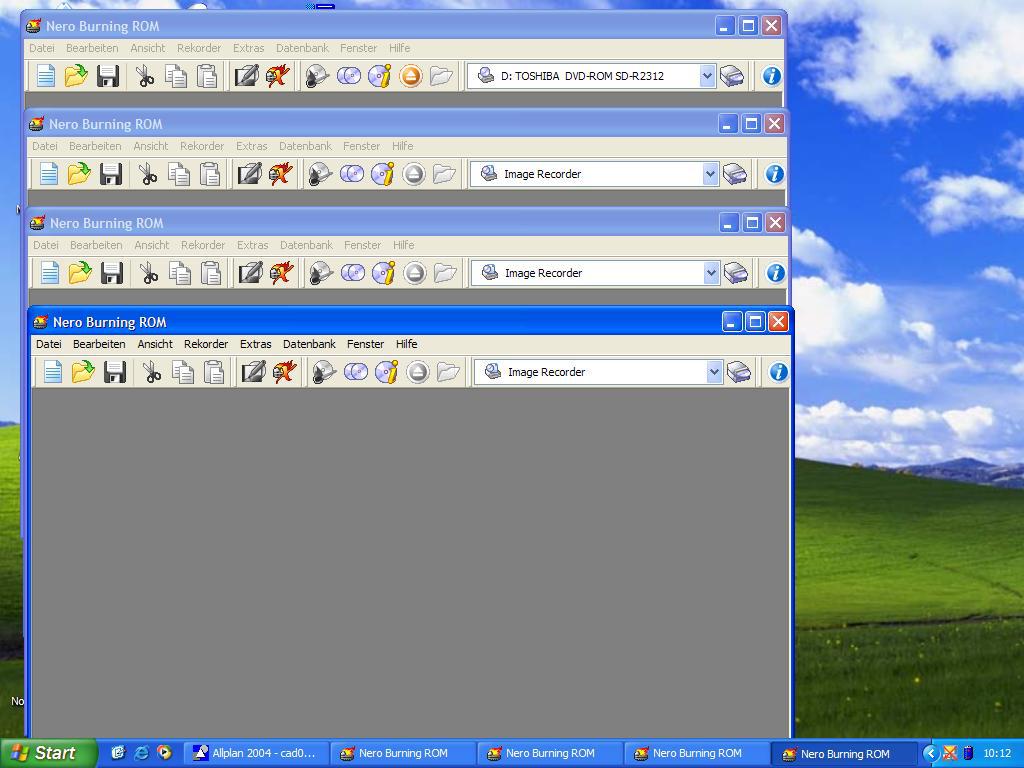Click Open file icon in front Nero window
The height and width of the screenshot is (768, 1024).
point(83,372)
